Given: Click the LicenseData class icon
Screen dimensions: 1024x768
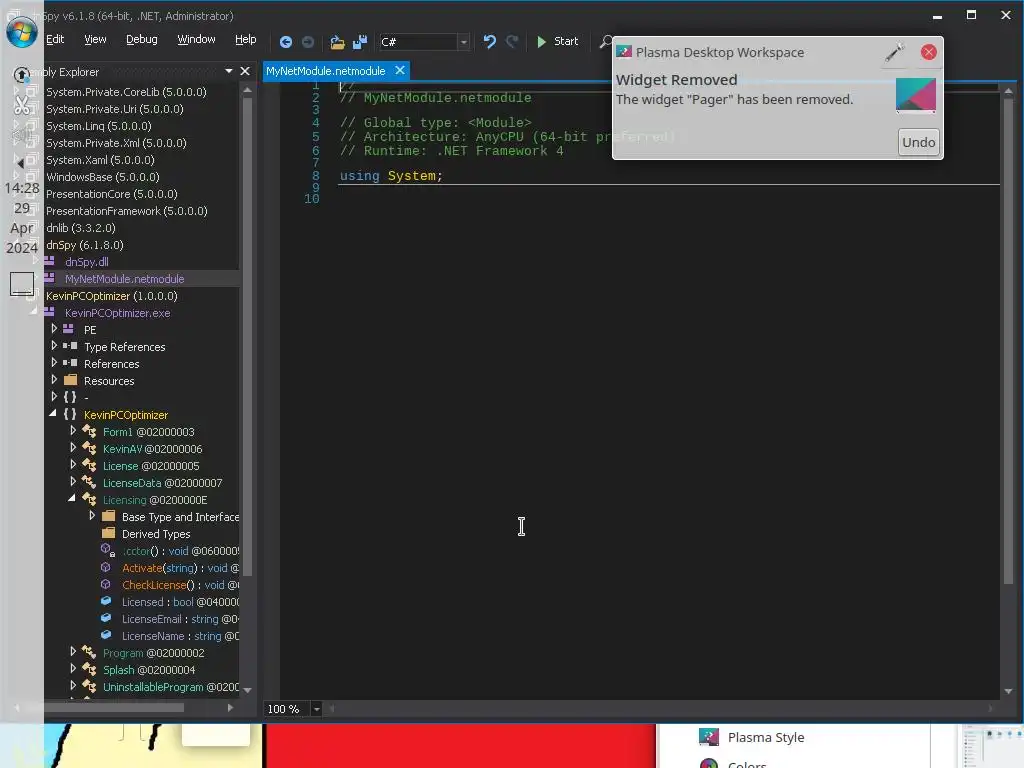Looking at the screenshot, I should pyautogui.click(x=89, y=483).
